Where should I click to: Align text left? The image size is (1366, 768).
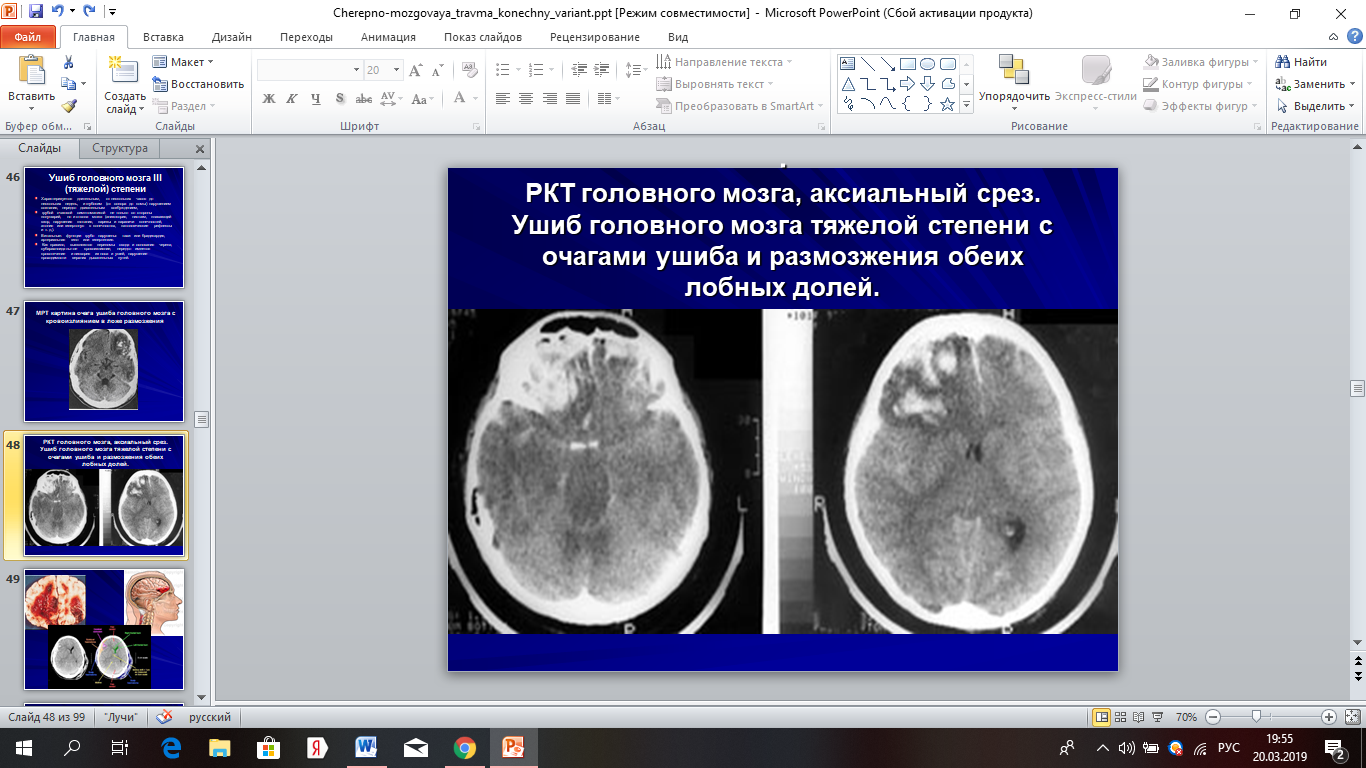502,98
